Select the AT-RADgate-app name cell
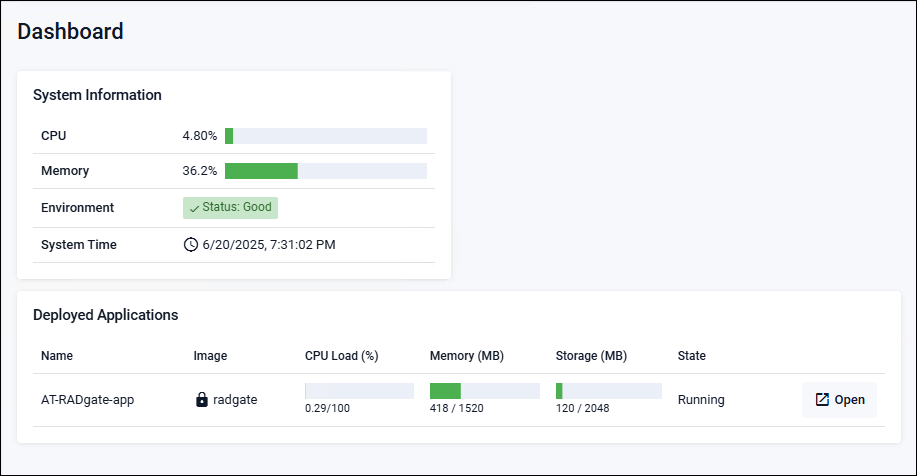The image size is (917, 476). tap(88, 400)
